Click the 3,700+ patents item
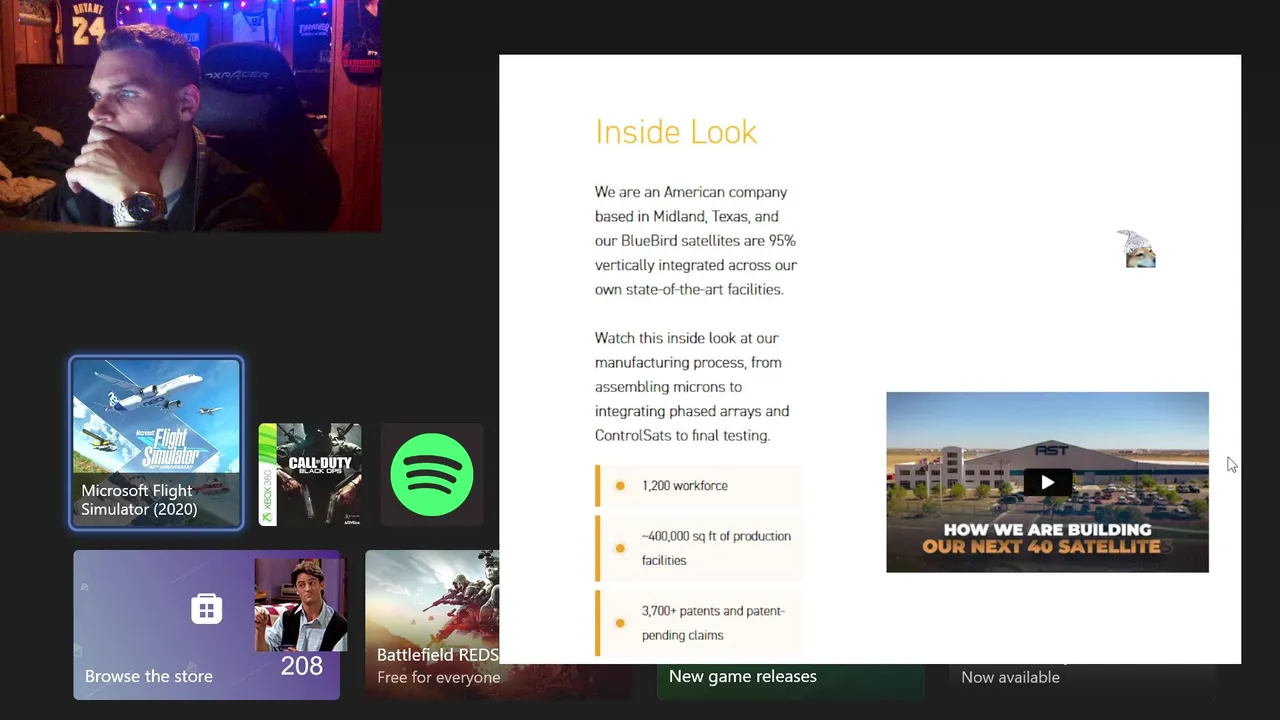This screenshot has height=720, width=1280. 699,623
